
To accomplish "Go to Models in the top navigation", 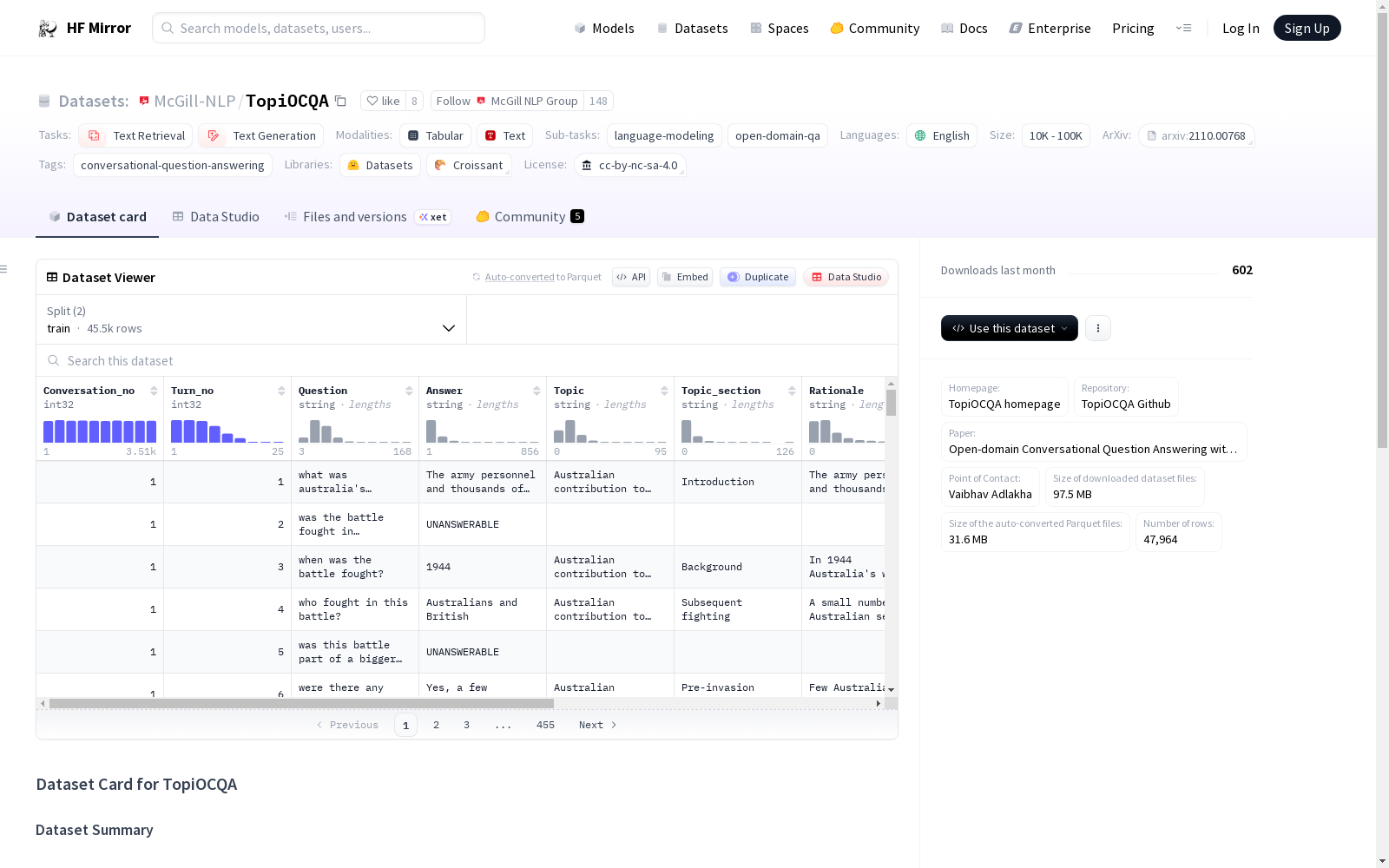I will pos(604,29).
